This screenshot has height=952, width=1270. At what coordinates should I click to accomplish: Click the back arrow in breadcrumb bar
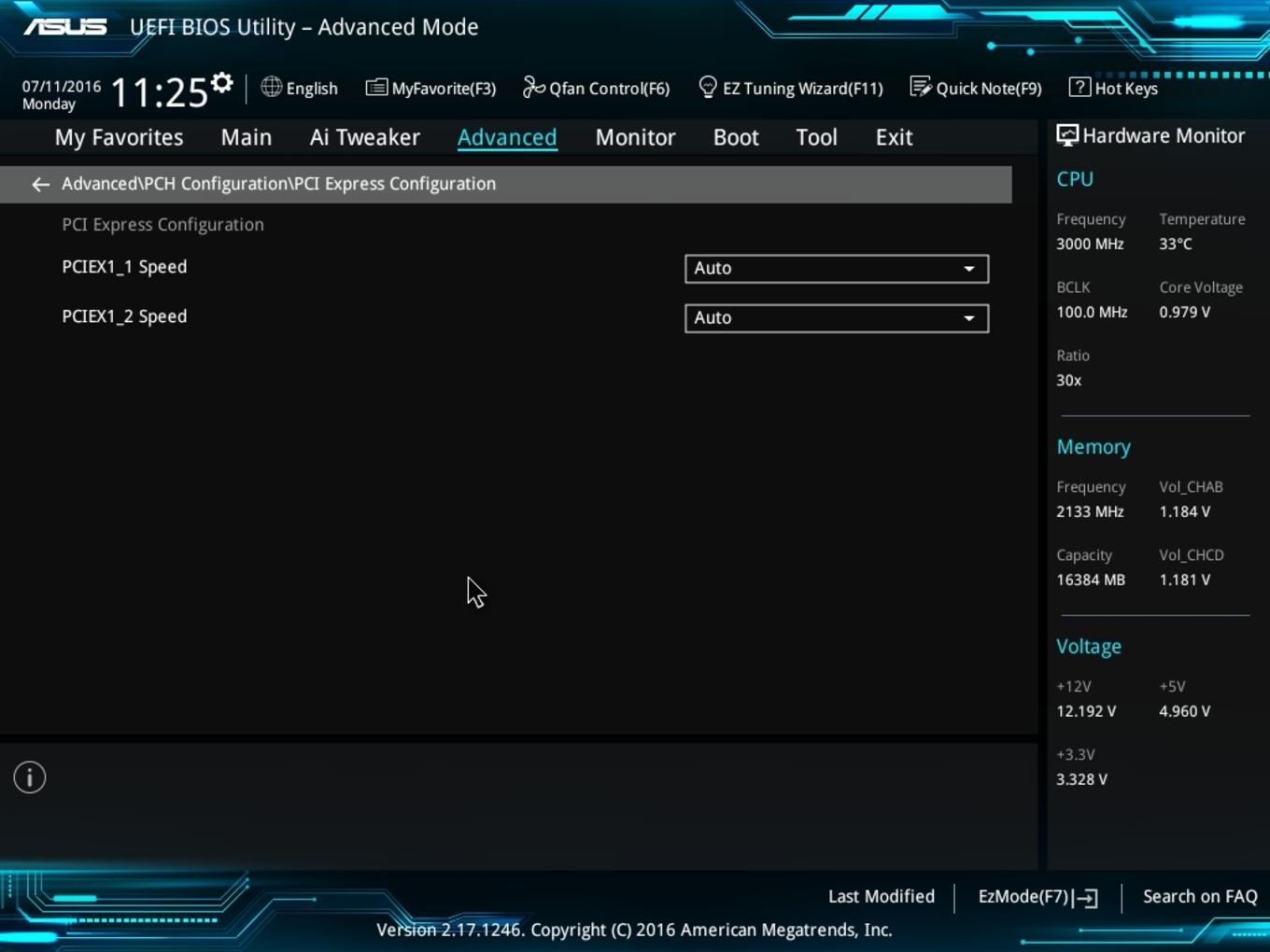point(40,185)
